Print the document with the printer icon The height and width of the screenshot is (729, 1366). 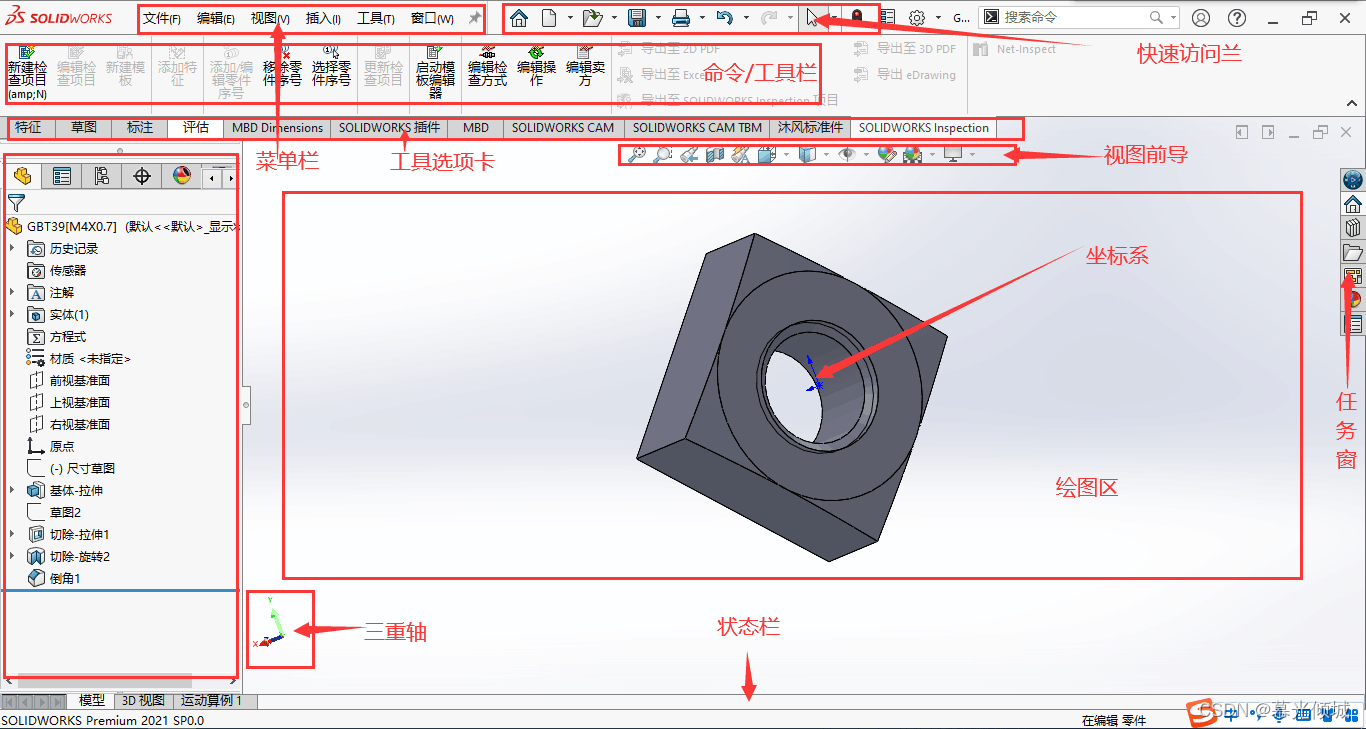coord(681,18)
